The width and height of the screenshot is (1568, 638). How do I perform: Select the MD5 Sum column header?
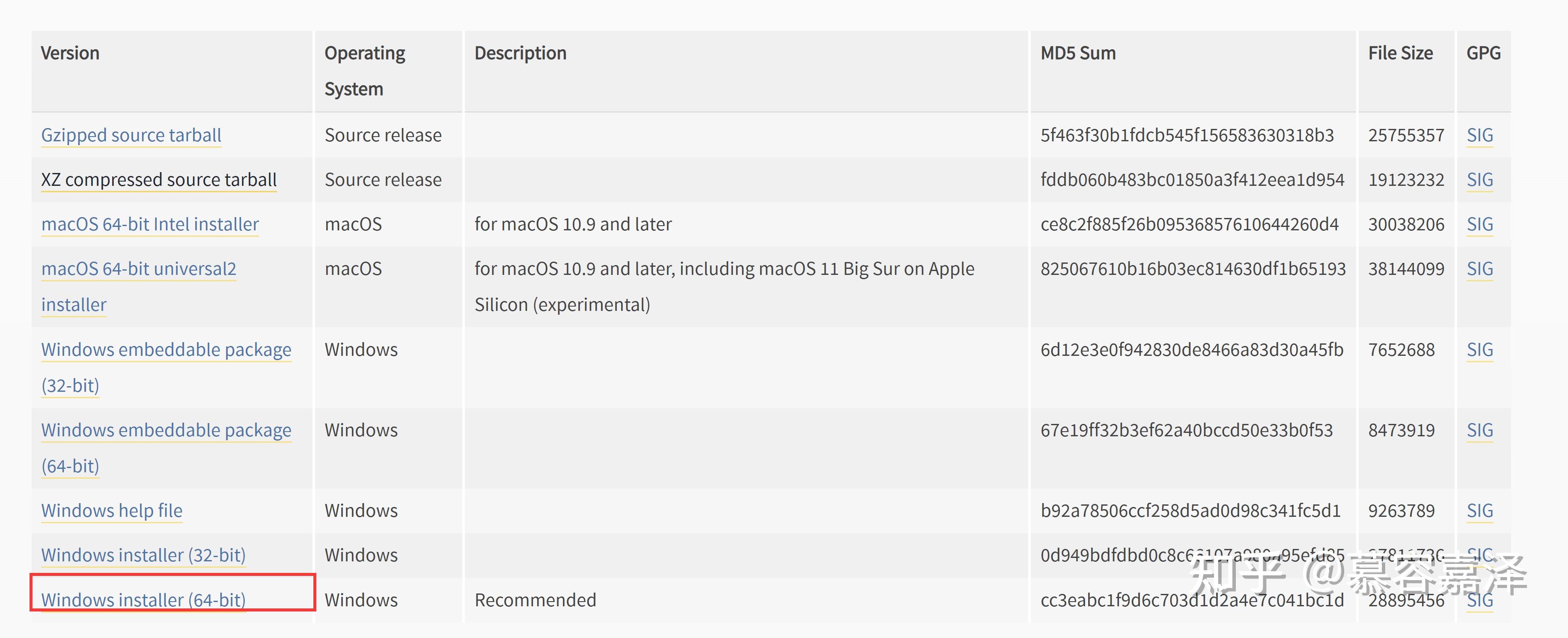1078,53
